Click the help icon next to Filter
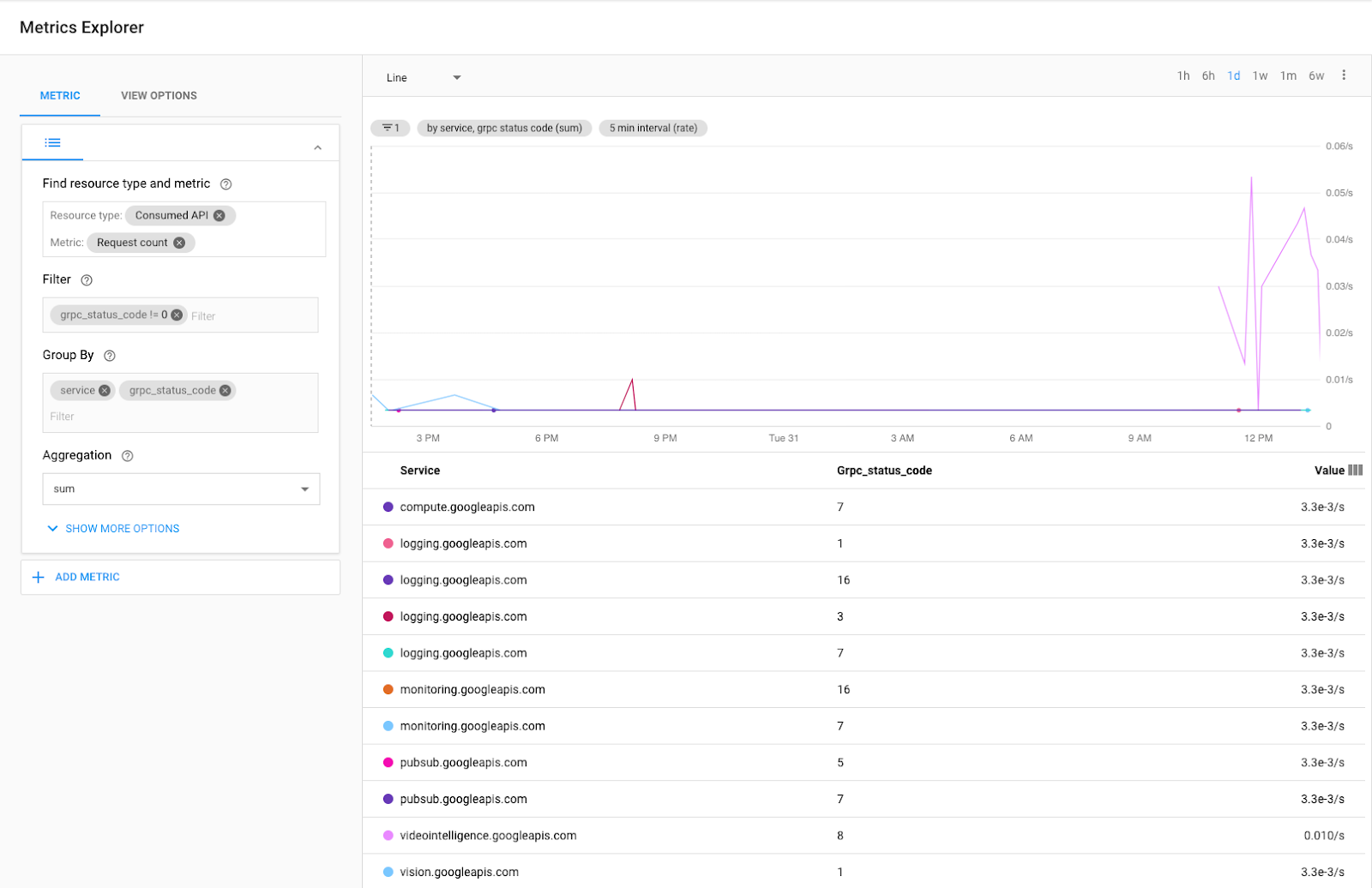Image resolution: width=1372 pixels, height=888 pixels. pyautogui.click(x=87, y=279)
